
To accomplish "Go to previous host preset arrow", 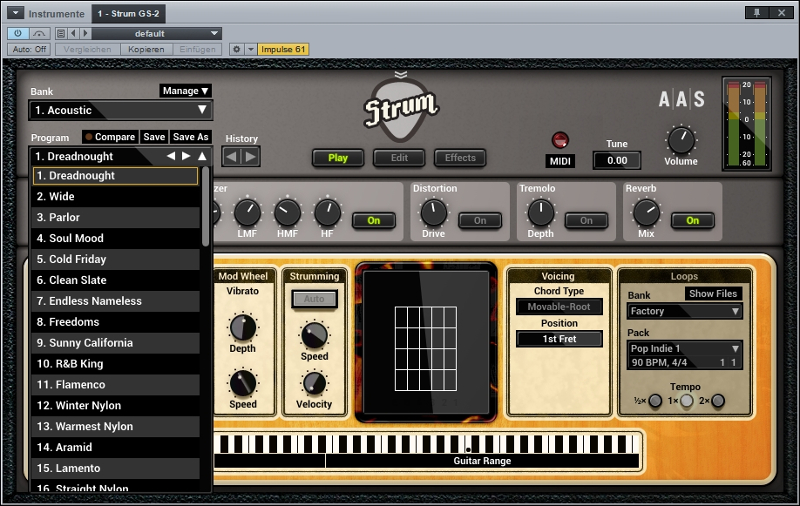I will 73,34.
